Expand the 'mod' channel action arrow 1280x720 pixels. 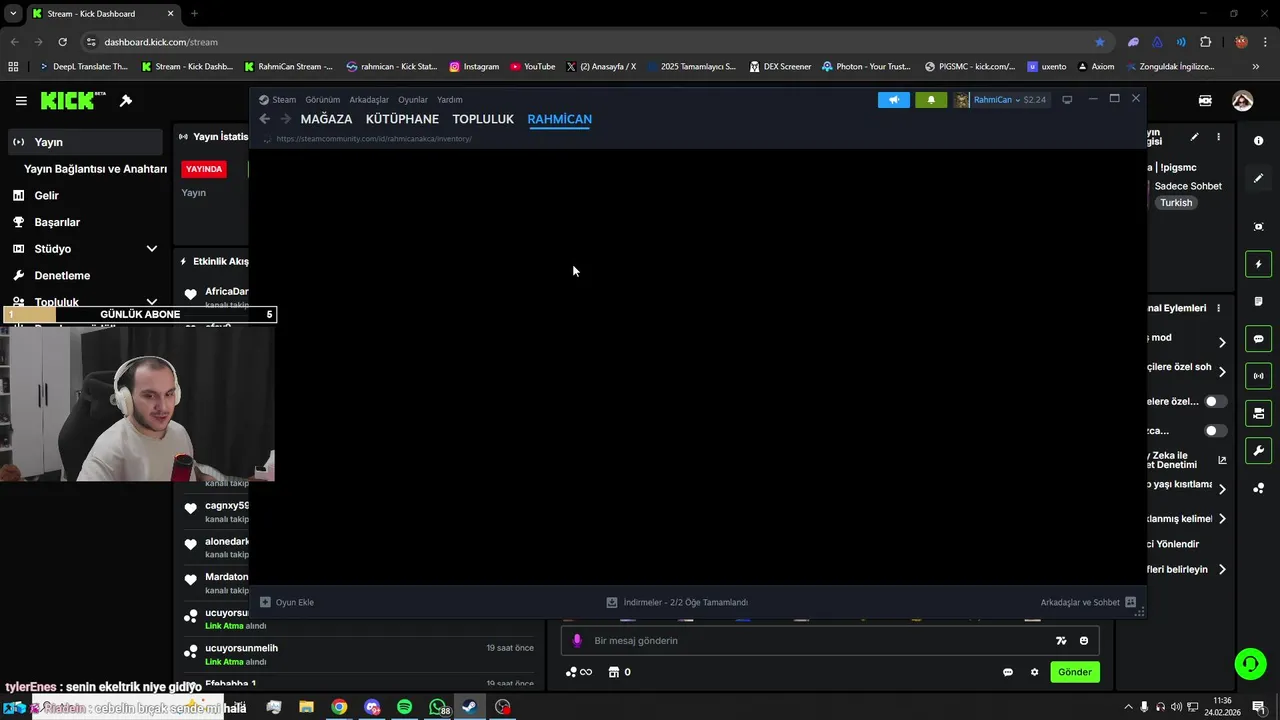coord(1222,342)
